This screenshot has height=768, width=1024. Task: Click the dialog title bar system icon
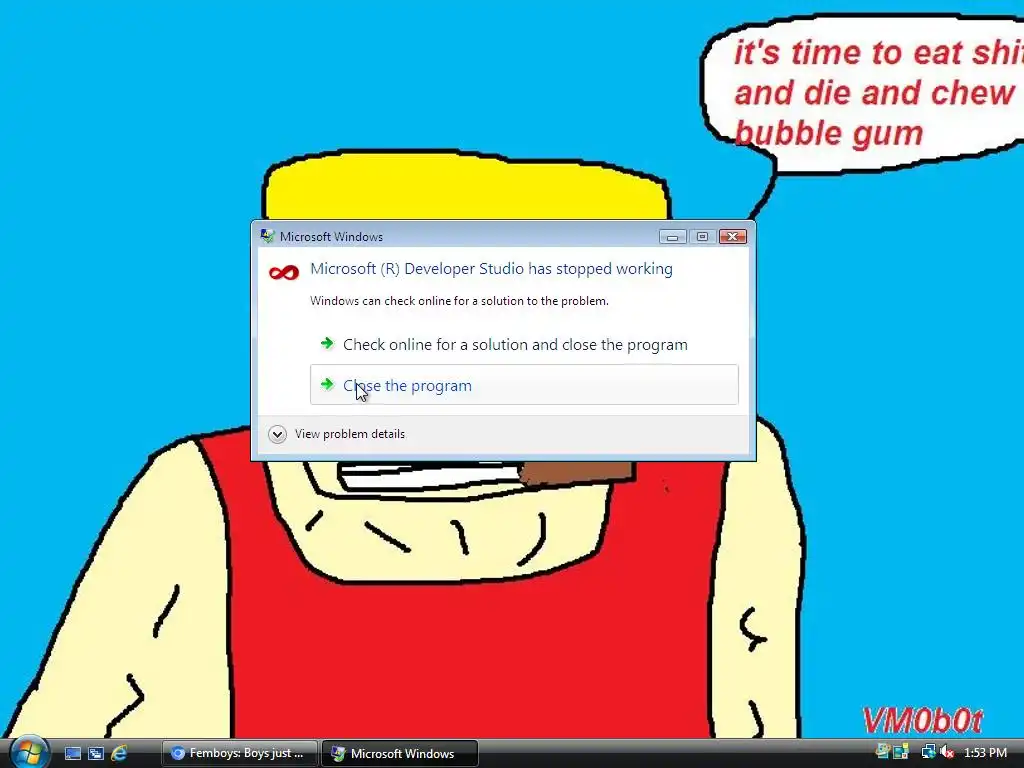point(267,236)
